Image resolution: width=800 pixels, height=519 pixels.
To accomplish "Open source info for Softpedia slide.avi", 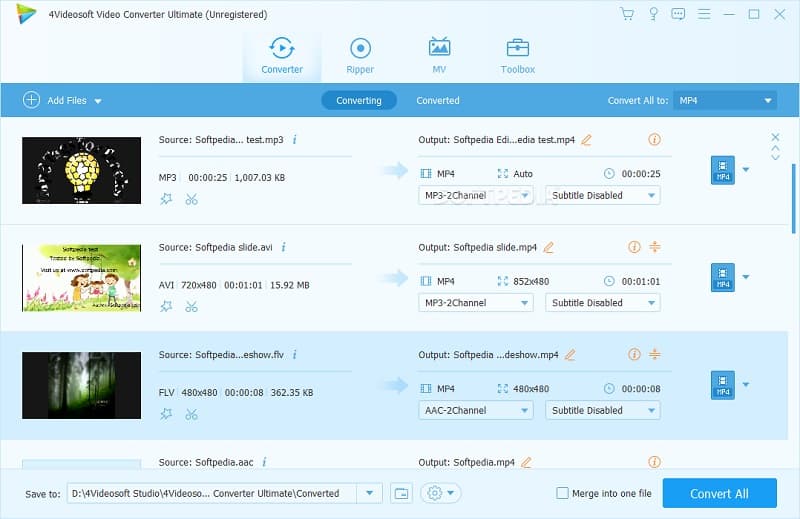I will (283, 247).
